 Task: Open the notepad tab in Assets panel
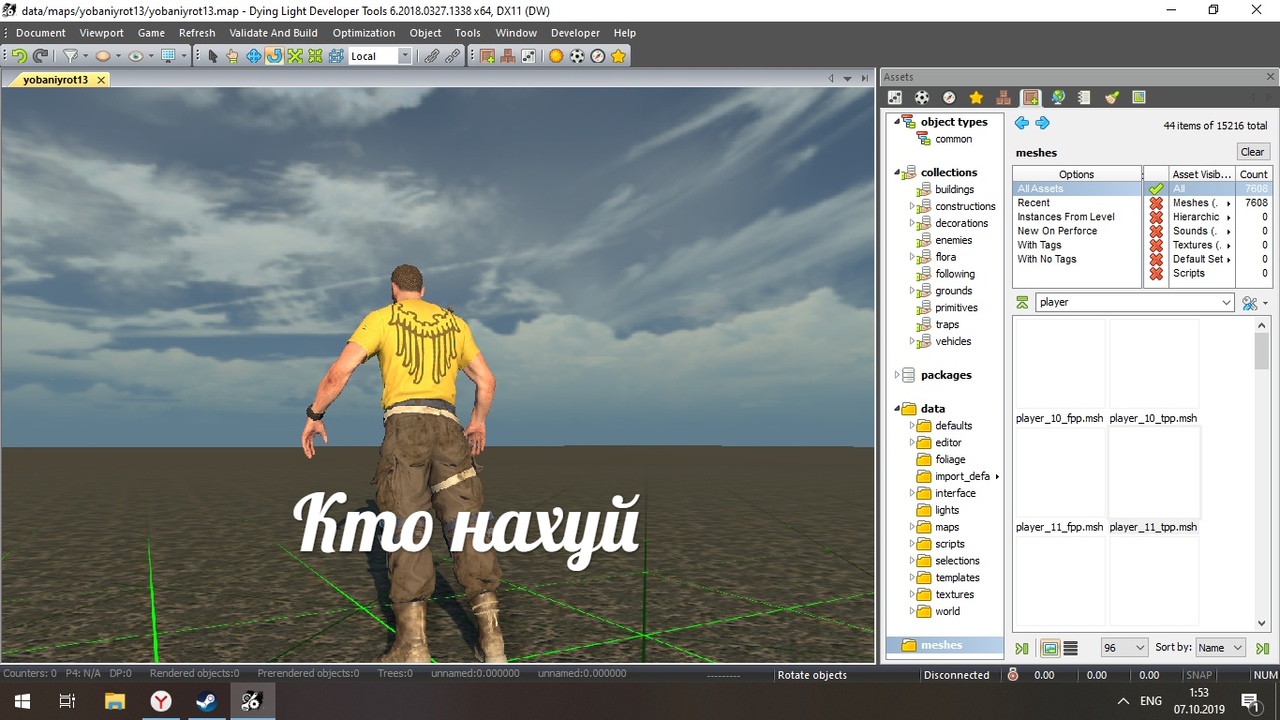click(x=1084, y=97)
